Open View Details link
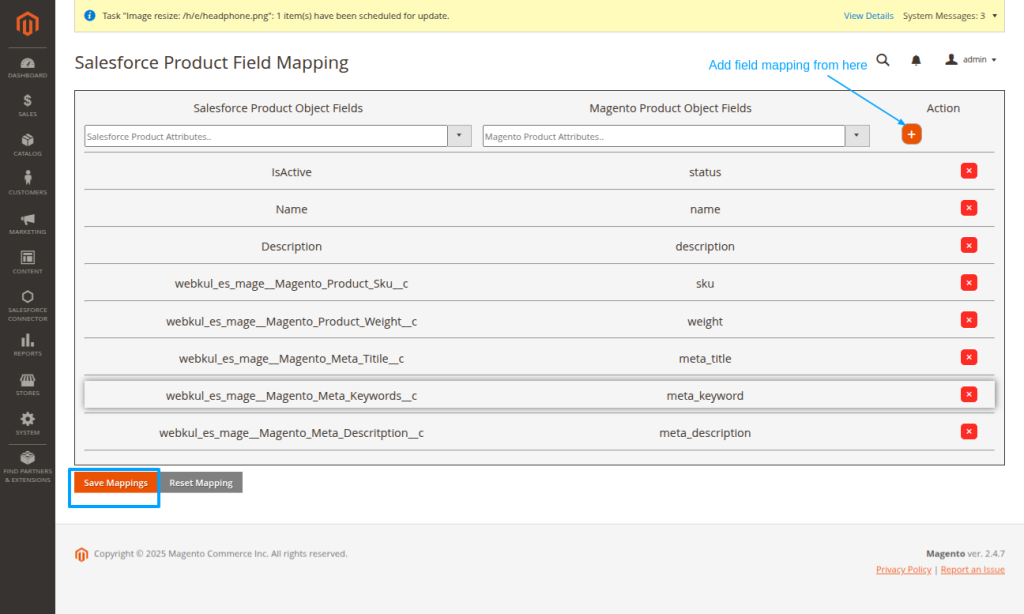This screenshot has height=614, width=1024. [x=869, y=16]
